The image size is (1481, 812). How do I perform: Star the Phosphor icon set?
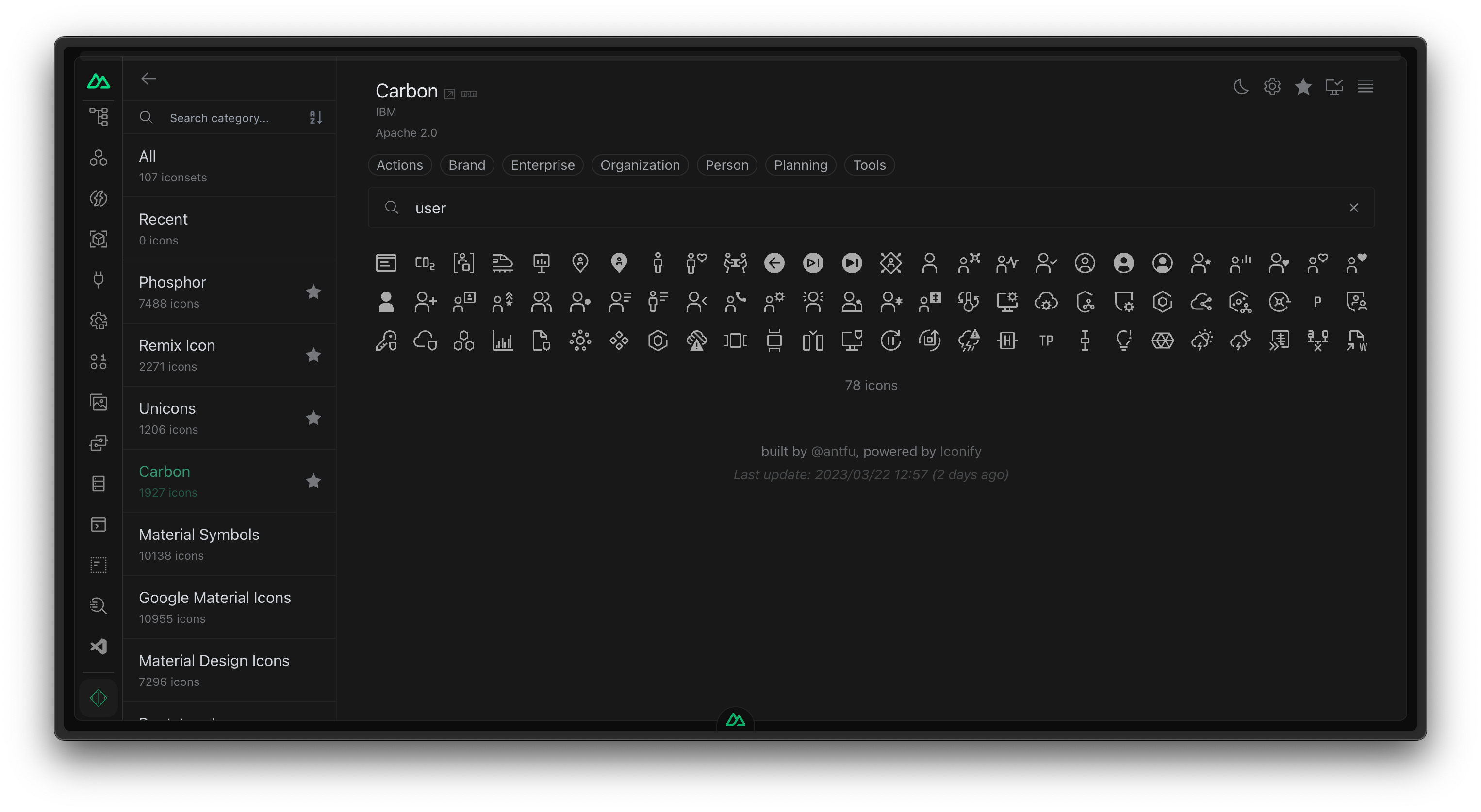pyautogui.click(x=314, y=292)
